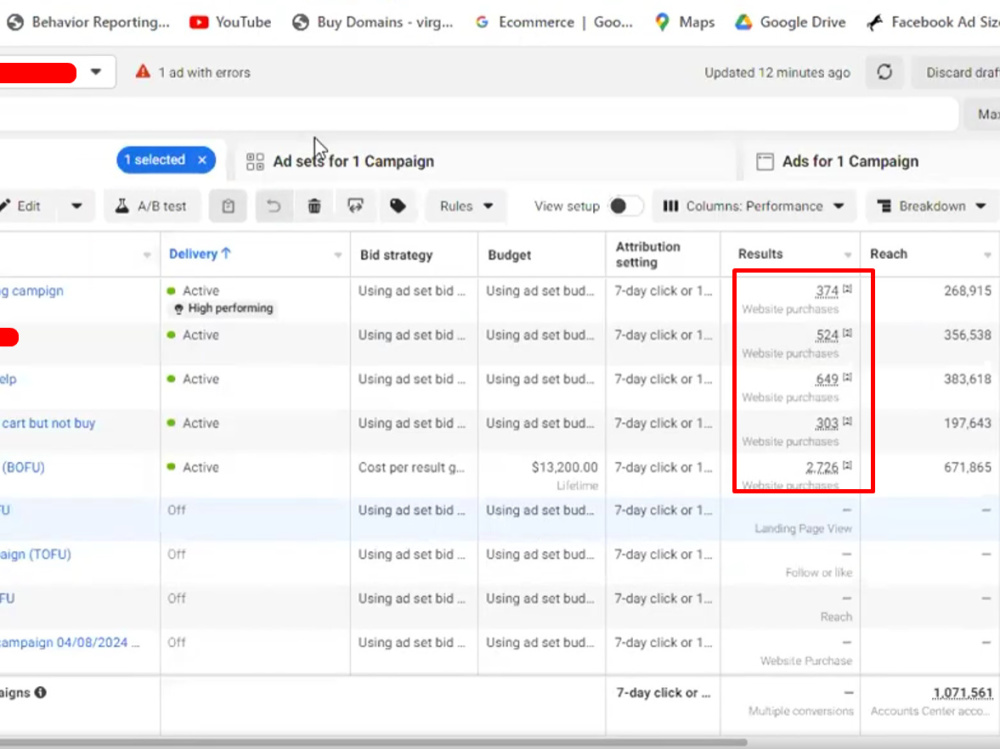This screenshot has width=1000, height=749.
Task: Open the Google Drive bookmark
Action: pyautogui.click(x=791, y=22)
